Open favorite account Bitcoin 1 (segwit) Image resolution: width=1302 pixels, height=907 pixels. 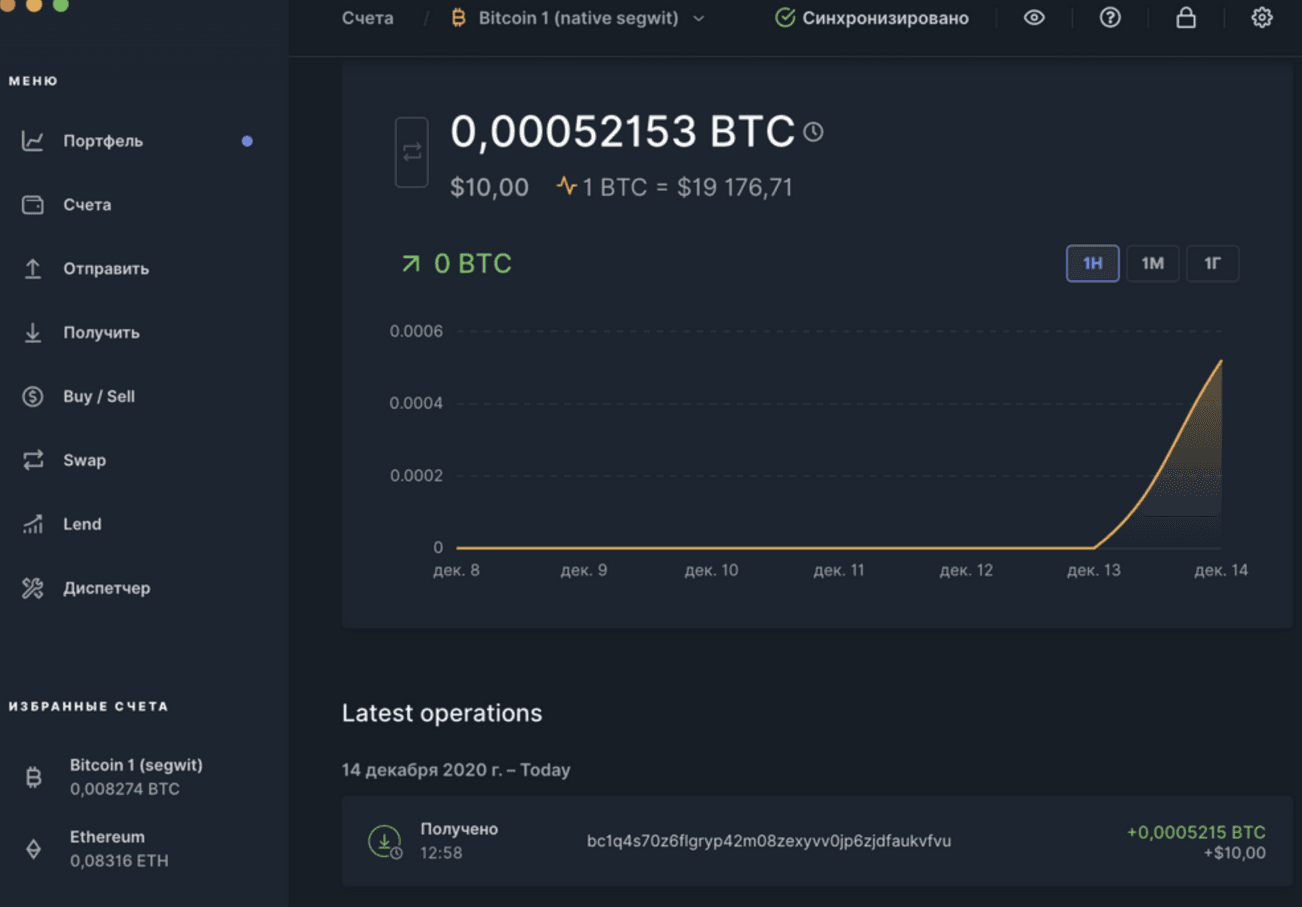(136, 777)
